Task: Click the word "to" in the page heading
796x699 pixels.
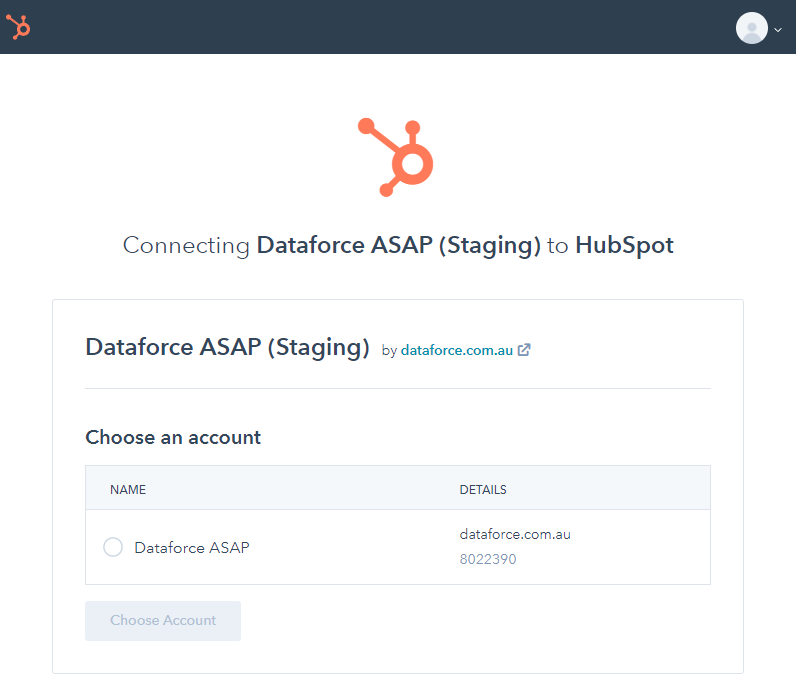Action: click(x=558, y=245)
